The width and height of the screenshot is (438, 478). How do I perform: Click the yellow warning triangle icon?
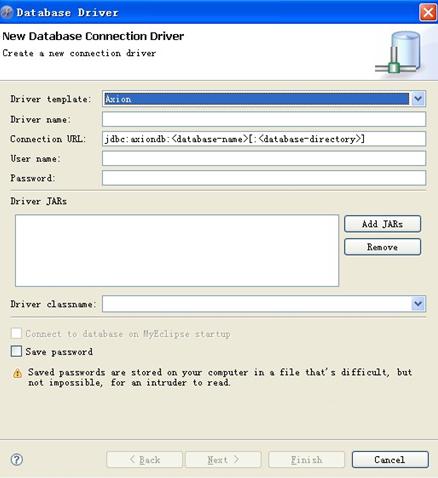17,373
